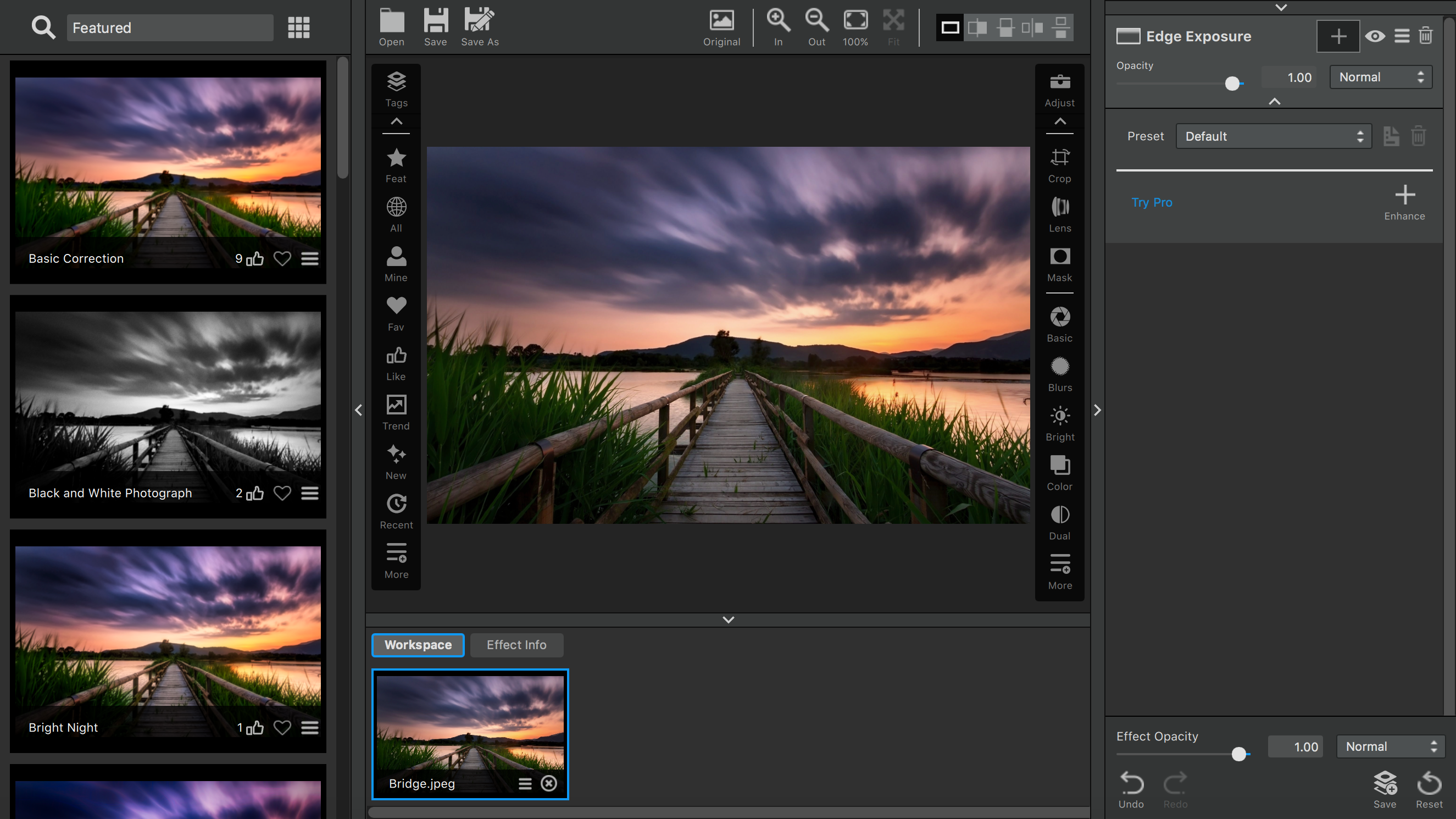The image size is (1456, 819).
Task: Open Black and White Photograph menu
Action: (x=310, y=493)
